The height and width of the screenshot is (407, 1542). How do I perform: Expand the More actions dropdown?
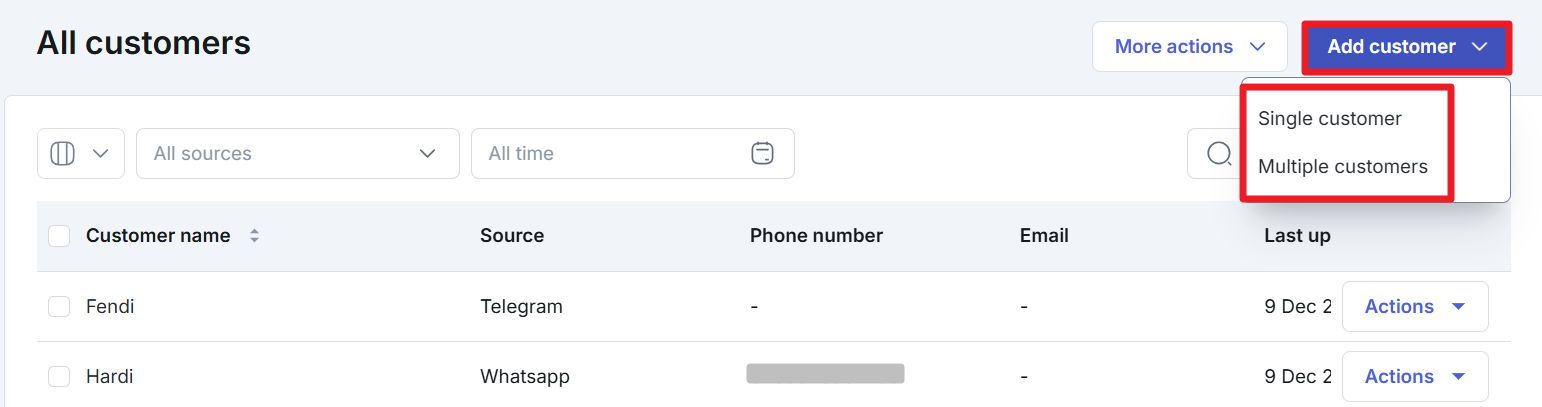[x=1189, y=47]
